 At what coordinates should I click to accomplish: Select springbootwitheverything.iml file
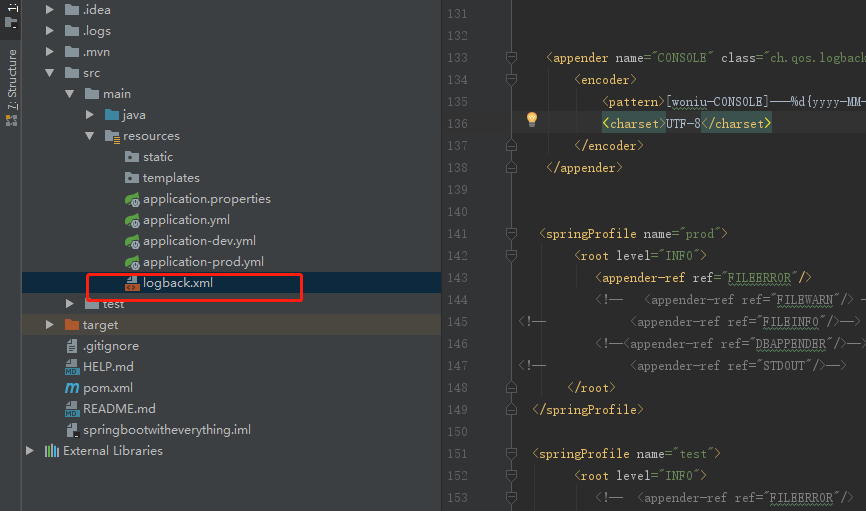tap(167, 430)
